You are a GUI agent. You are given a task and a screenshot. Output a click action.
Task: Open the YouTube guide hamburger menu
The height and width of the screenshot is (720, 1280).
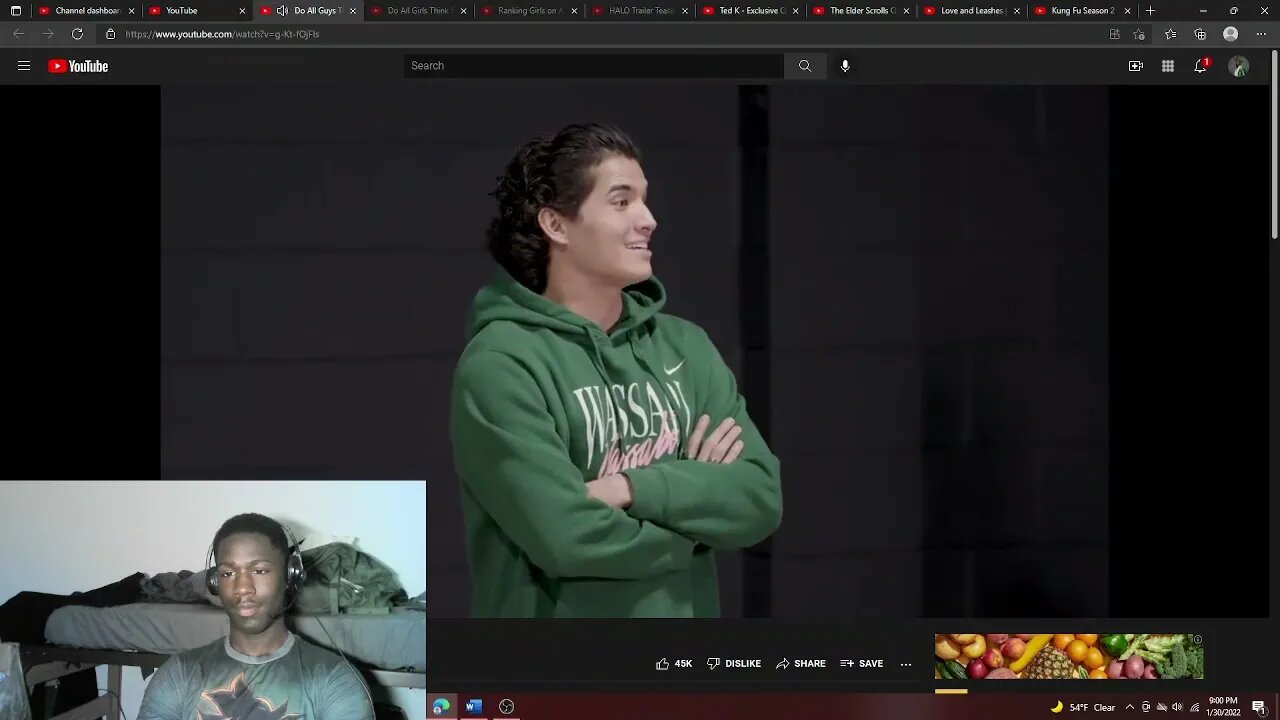[24, 66]
